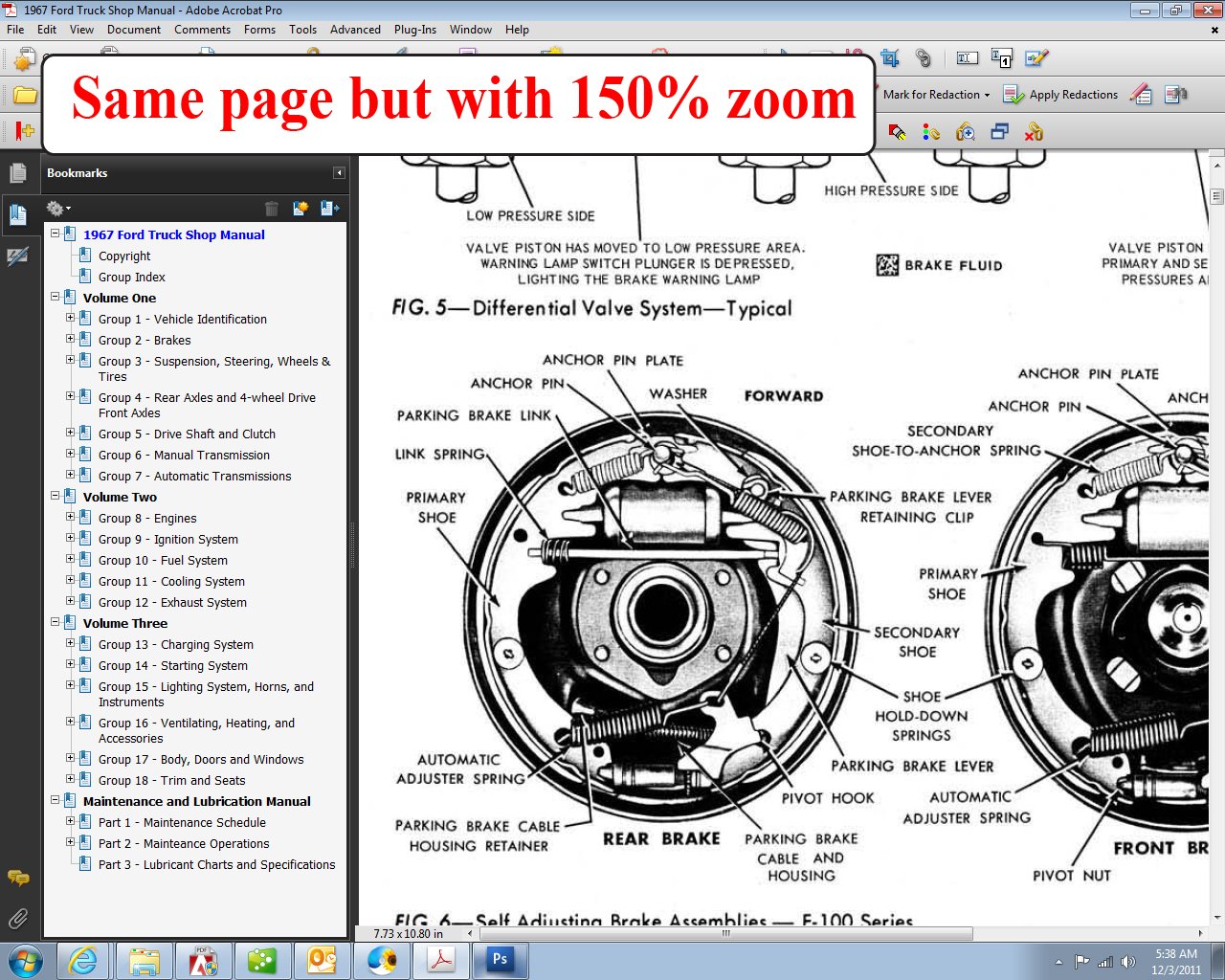Viewport: 1225px width, 980px height.
Task: Click the Link tool chain icon
Action: point(923,58)
